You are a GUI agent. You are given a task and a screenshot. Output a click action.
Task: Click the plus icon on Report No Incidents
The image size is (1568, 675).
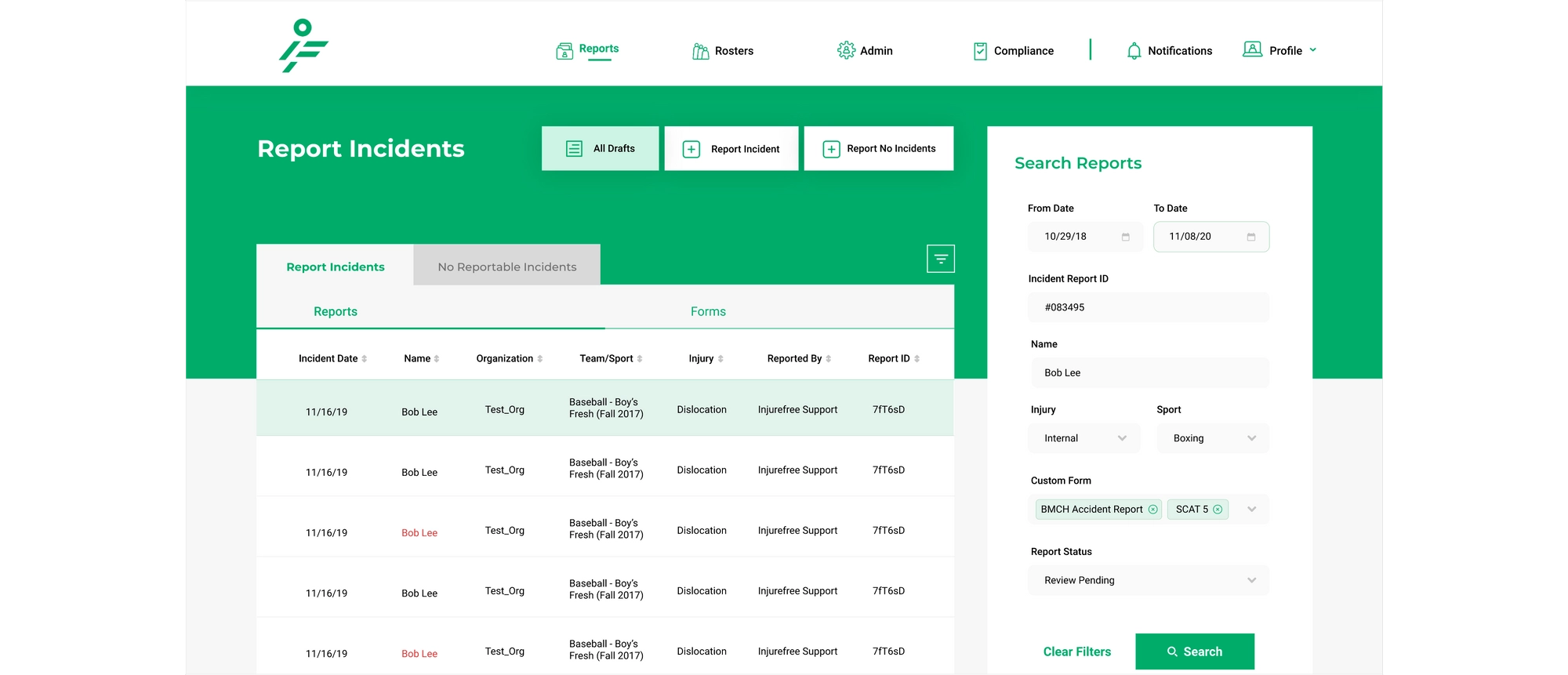point(831,149)
